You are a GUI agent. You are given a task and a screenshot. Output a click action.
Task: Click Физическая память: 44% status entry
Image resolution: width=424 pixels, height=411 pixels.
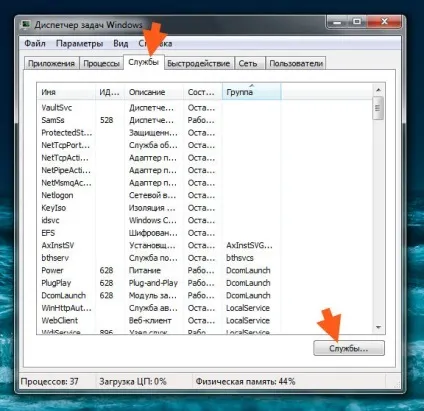245,381
